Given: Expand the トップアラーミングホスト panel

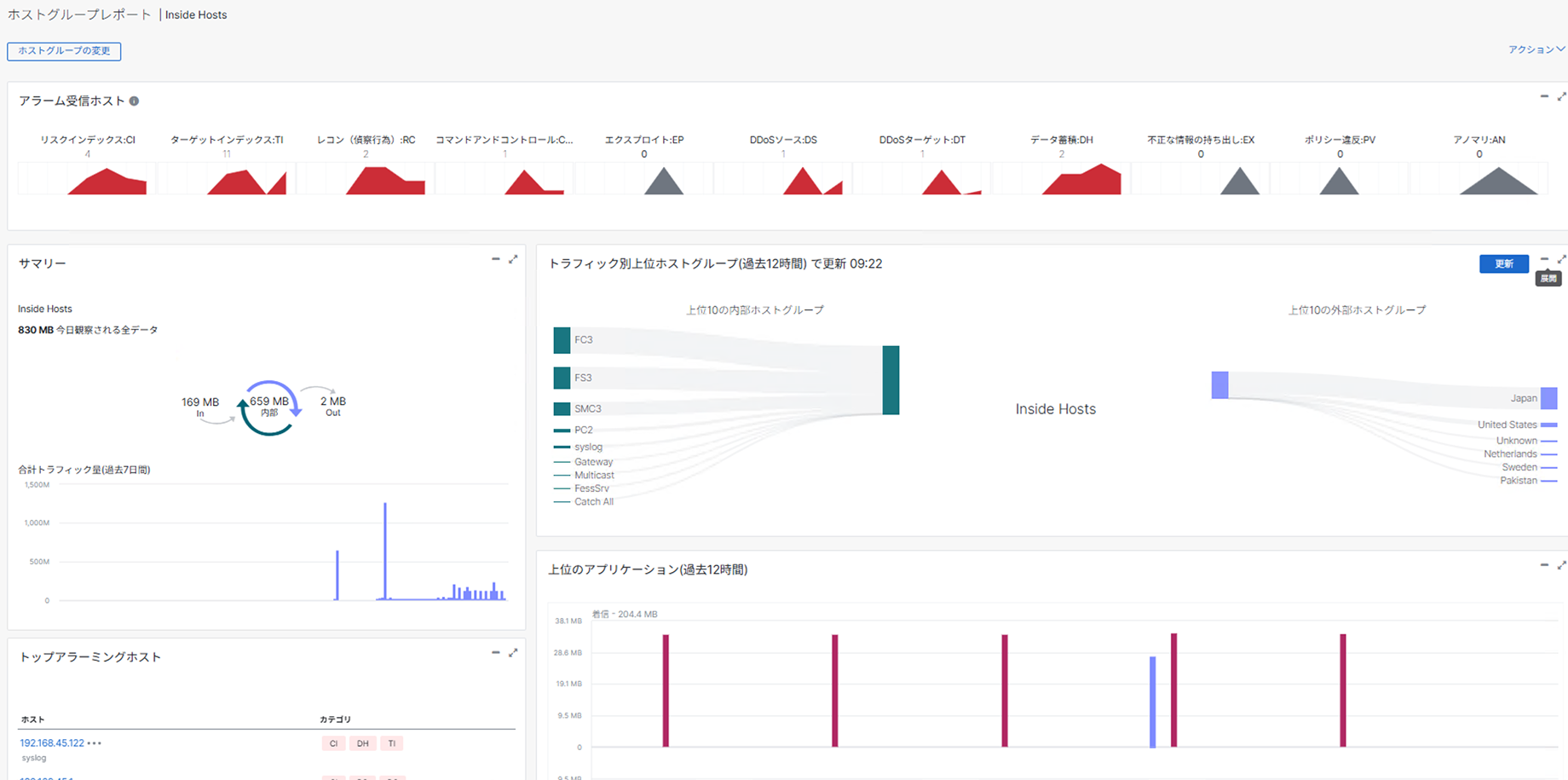Looking at the screenshot, I should click(513, 653).
